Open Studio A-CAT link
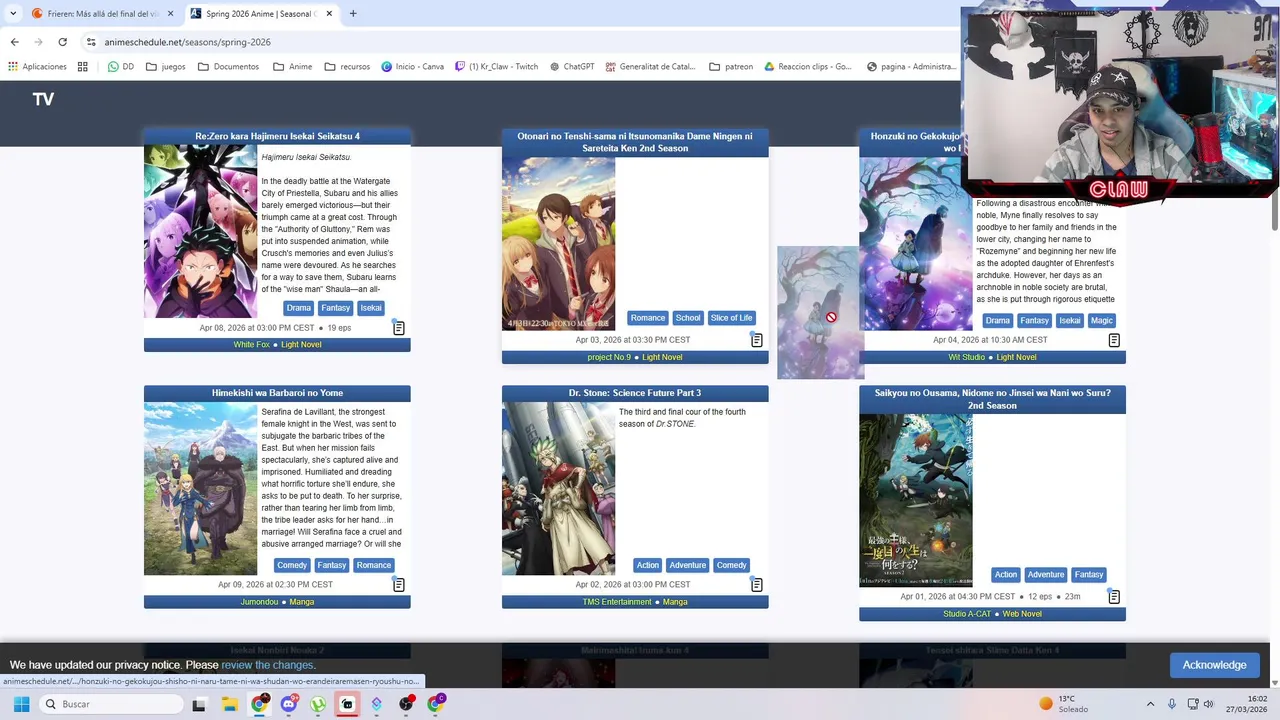This screenshot has height=720, width=1280. [967, 614]
